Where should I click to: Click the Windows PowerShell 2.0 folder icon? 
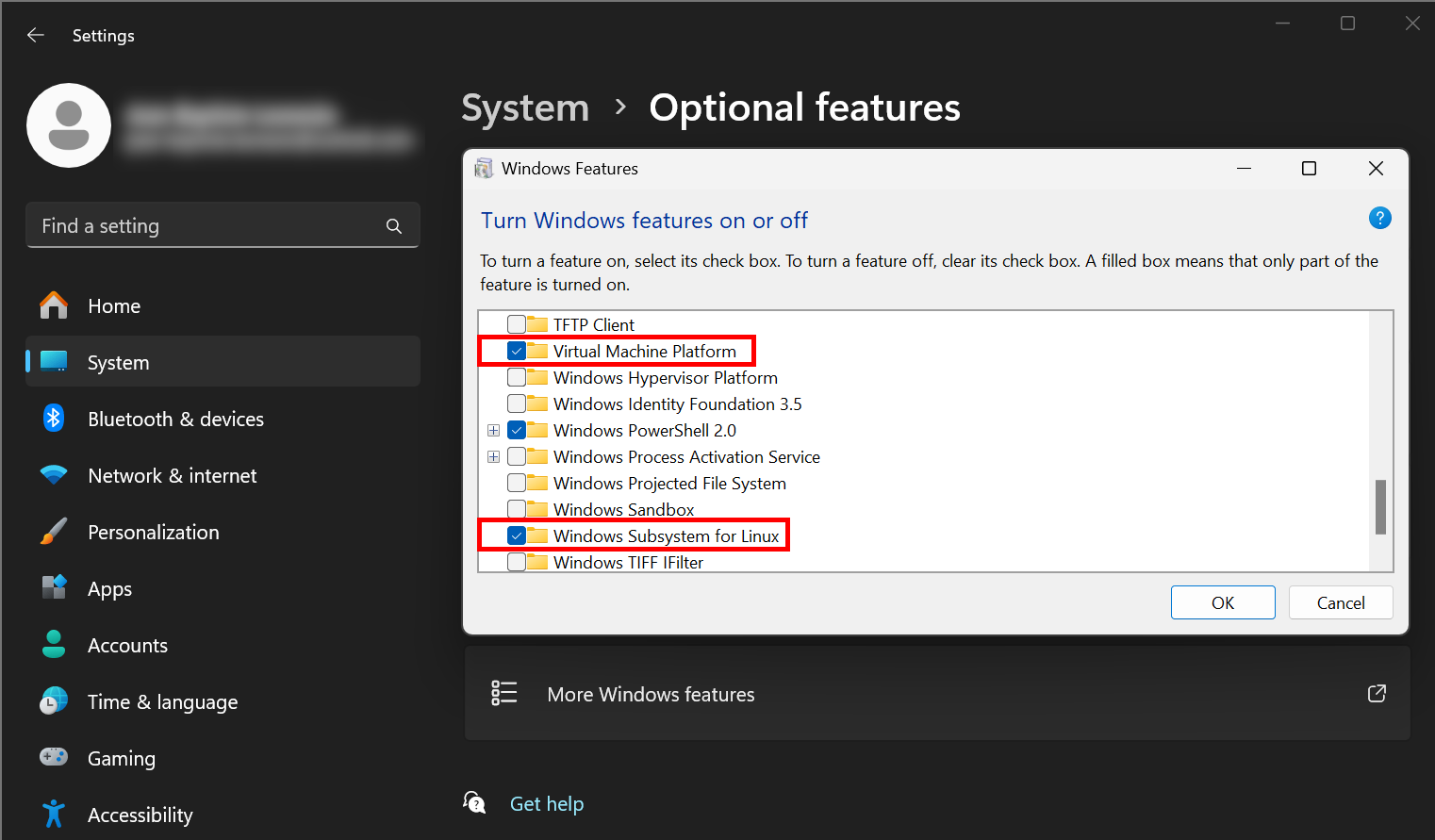tap(537, 430)
